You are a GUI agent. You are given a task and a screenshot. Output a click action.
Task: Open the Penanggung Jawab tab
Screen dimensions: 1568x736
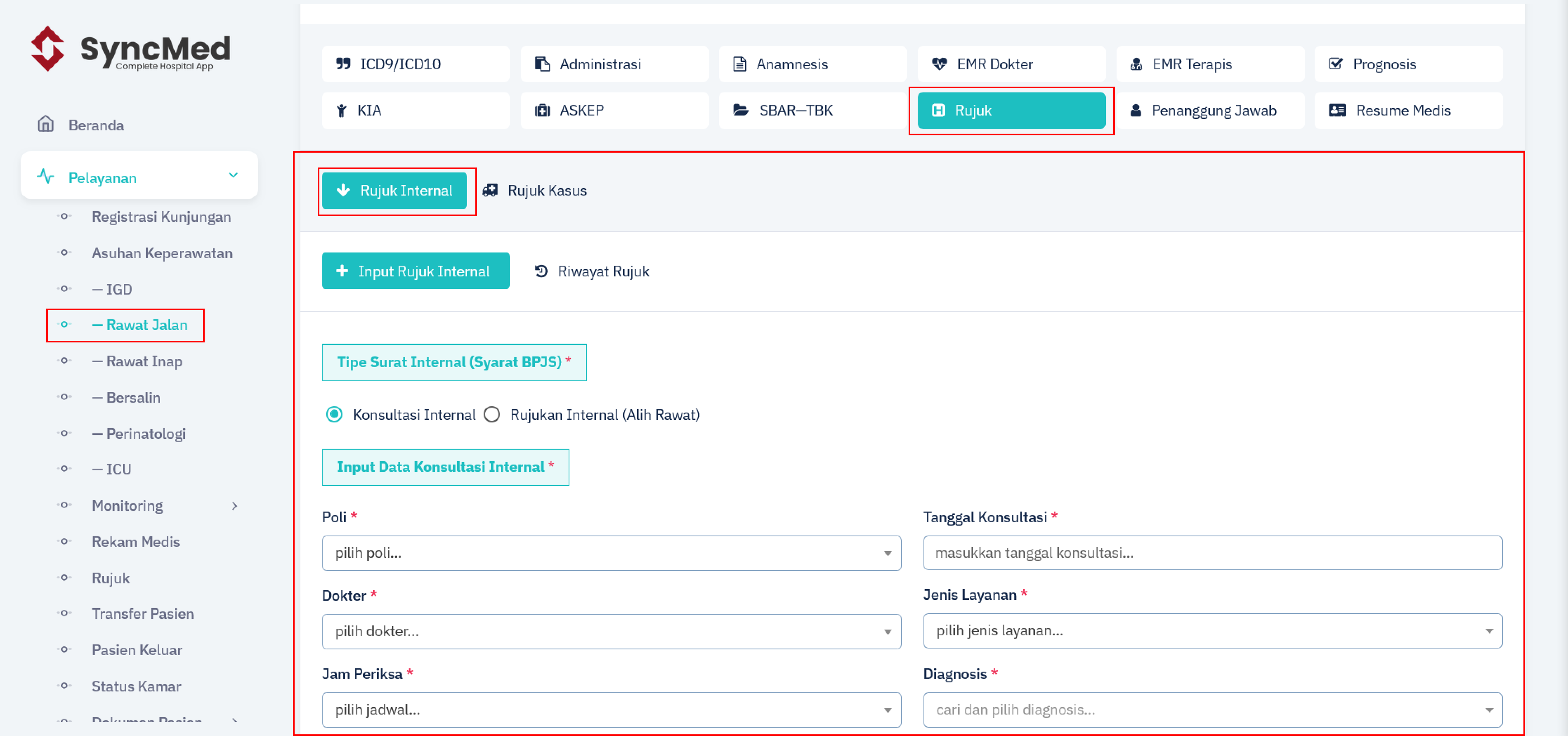point(1209,110)
